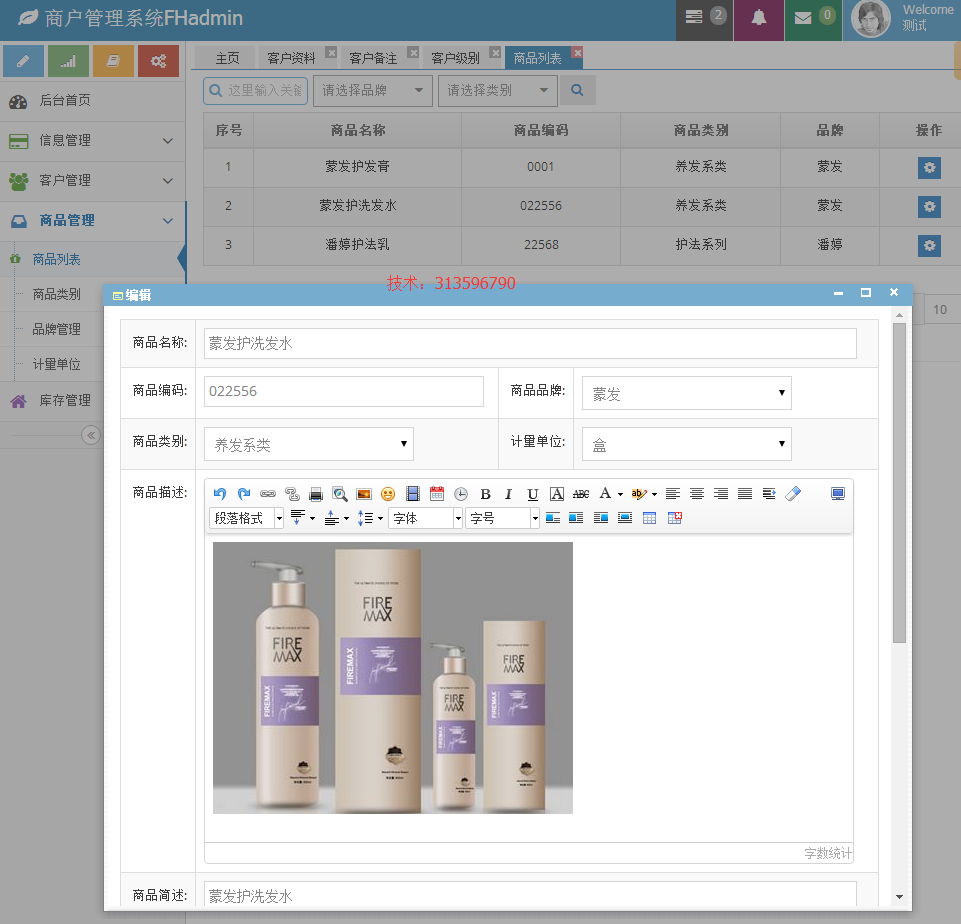
Task: Click the print icon in editor
Action: [x=316, y=494]
